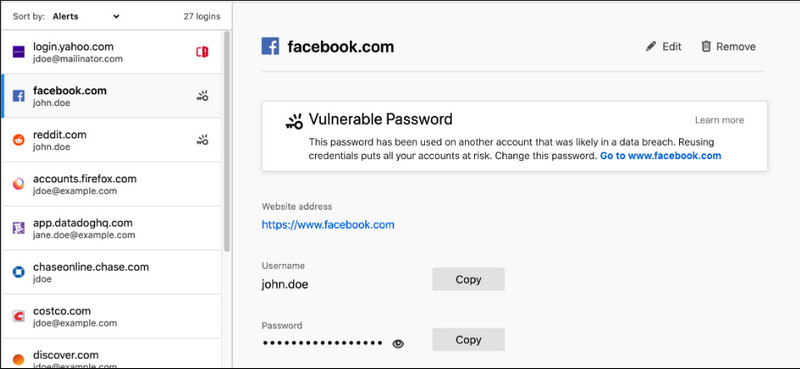Open the Sort by Alerts dropdown
Screen dimensions: 800x369
click(x=86, y=16)
